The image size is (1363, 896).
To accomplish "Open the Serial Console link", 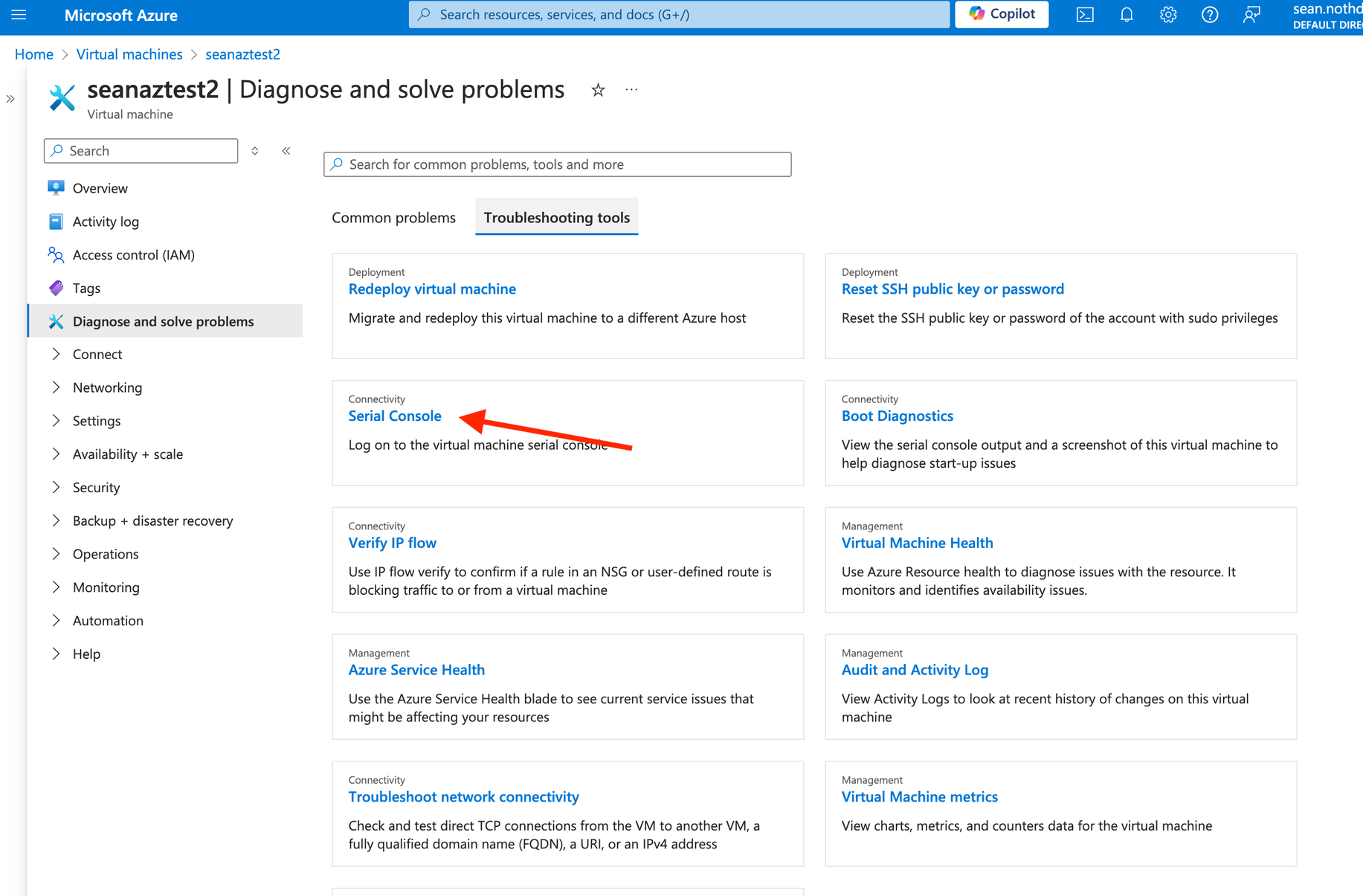I will click(x=395, y=416).
